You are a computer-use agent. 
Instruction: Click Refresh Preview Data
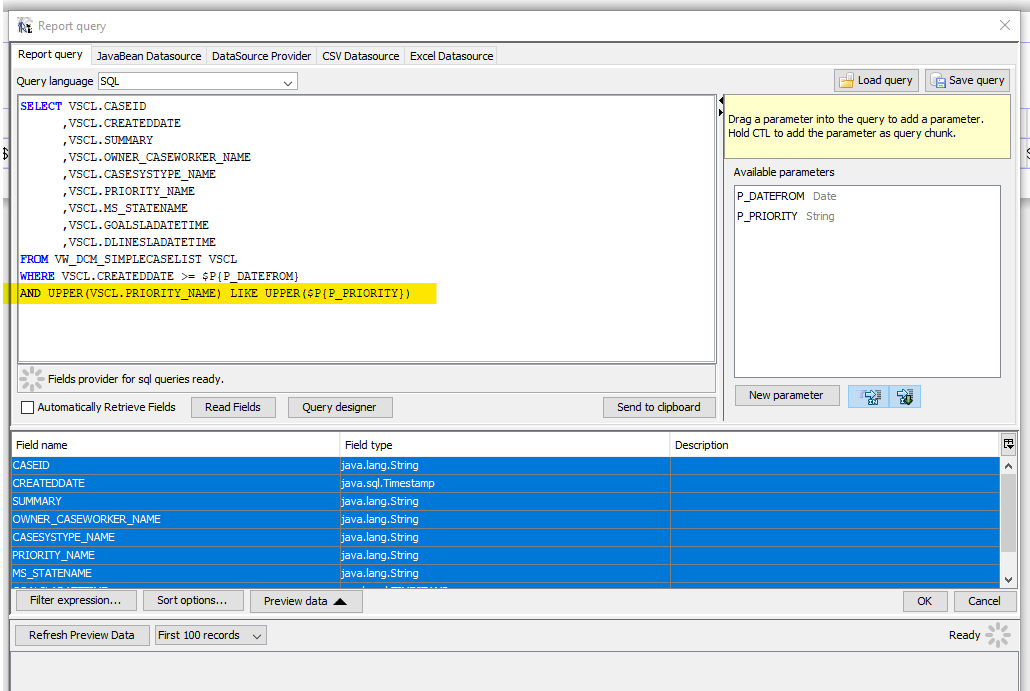pos(81,635)
